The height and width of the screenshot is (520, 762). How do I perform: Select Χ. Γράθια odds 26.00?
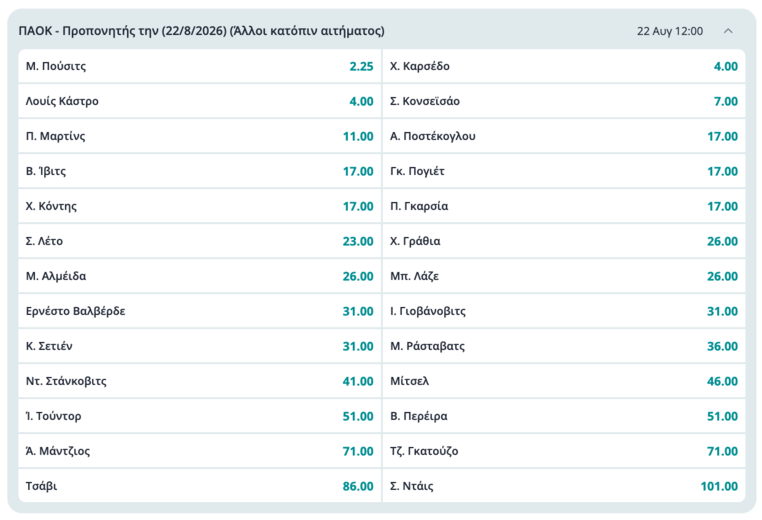coord(564,241)
